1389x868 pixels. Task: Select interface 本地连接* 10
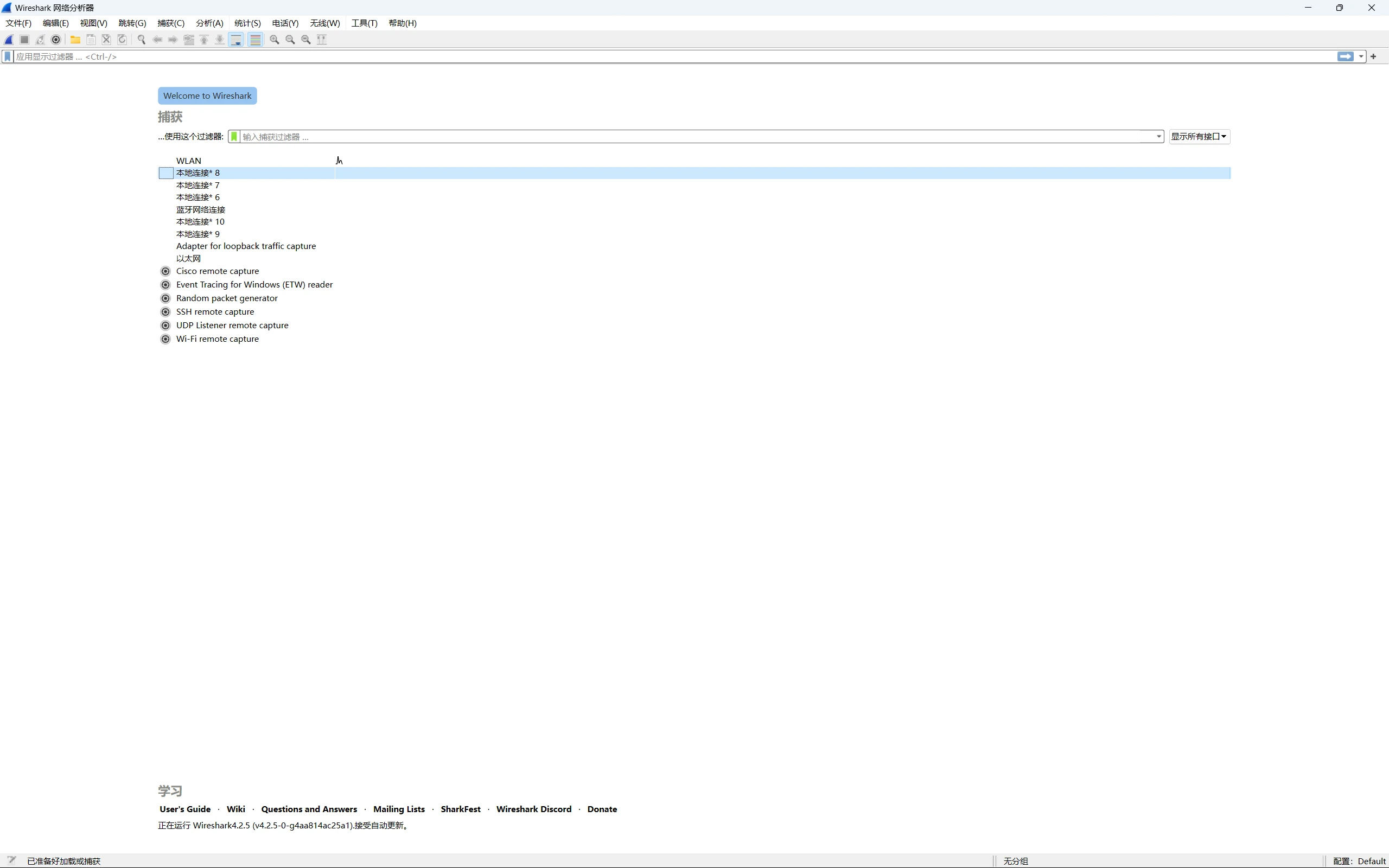click(x=694, y=221)
